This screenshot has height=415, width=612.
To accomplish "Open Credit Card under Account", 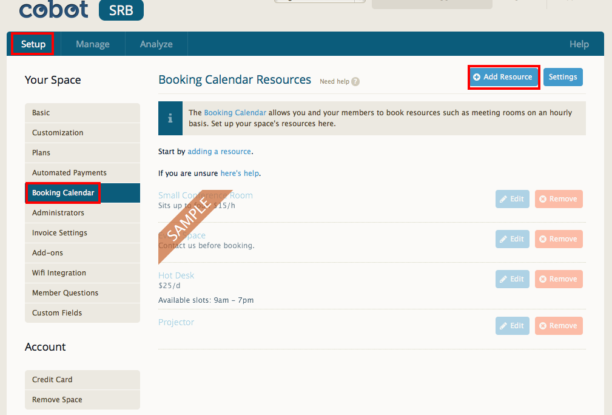I will coord(82,379).
